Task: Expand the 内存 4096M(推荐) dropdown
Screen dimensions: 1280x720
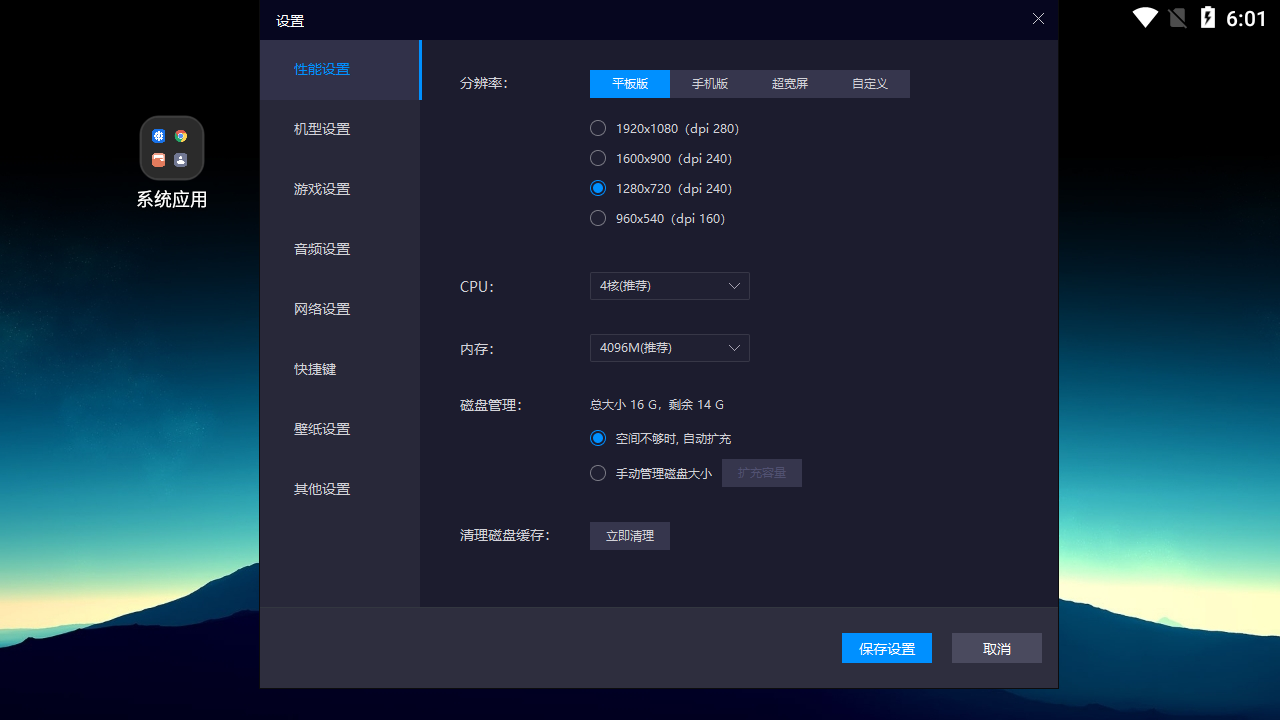Action: [x=670, y=348]
